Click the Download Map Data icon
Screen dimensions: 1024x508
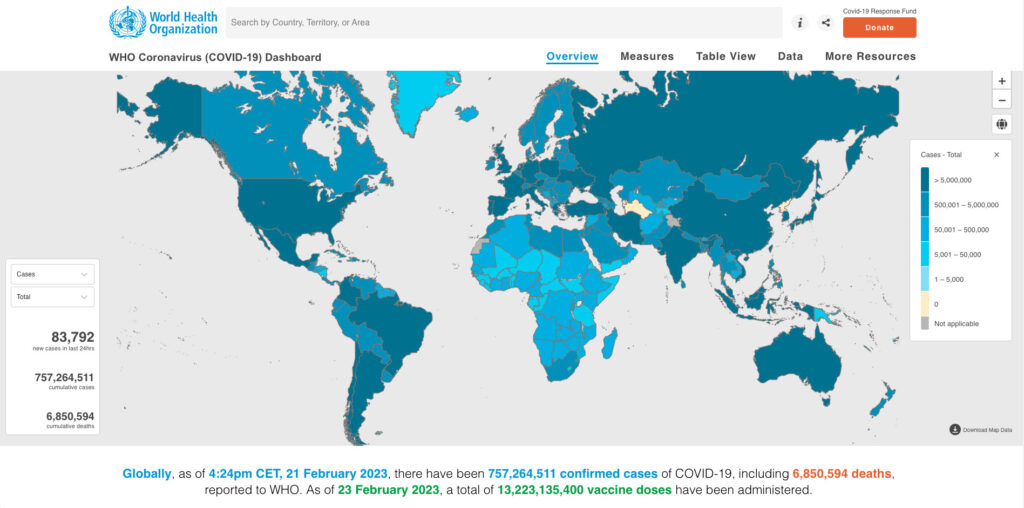(955, 430)
